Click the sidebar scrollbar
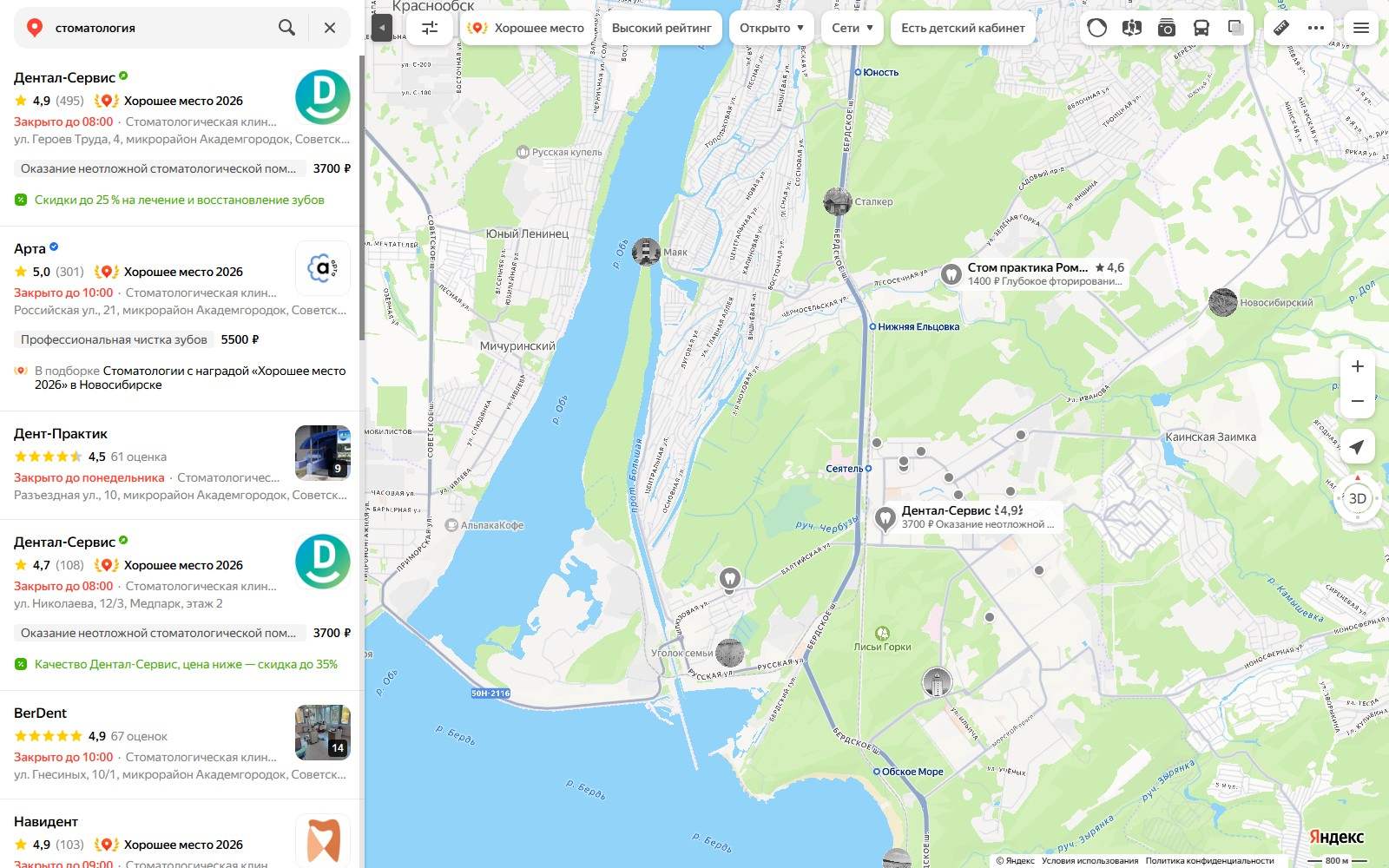This screenshot has height=868, width=1389. coord(361,200)
